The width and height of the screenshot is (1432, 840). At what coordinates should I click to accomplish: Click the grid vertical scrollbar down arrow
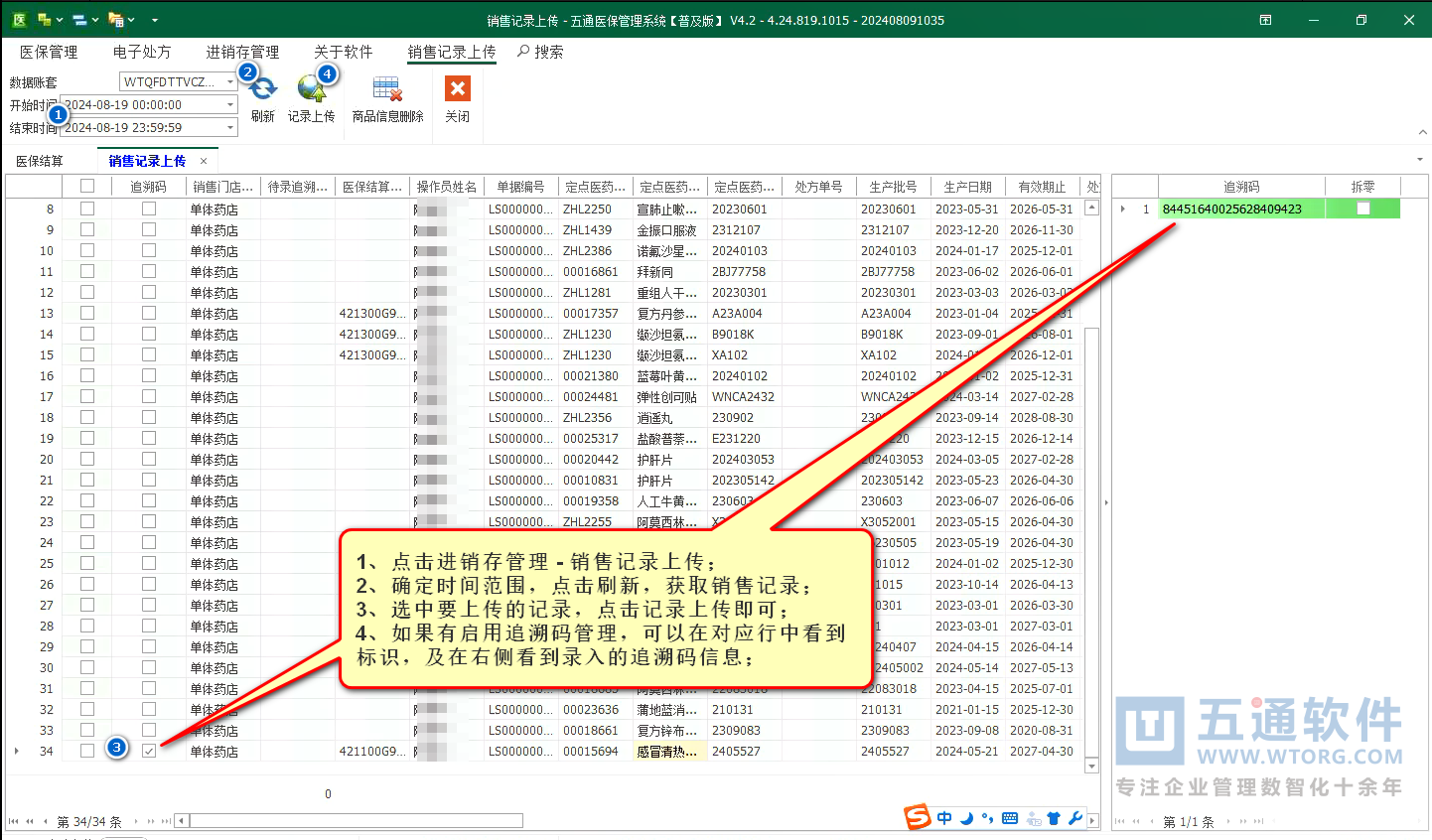click(x=1092, y=766)
